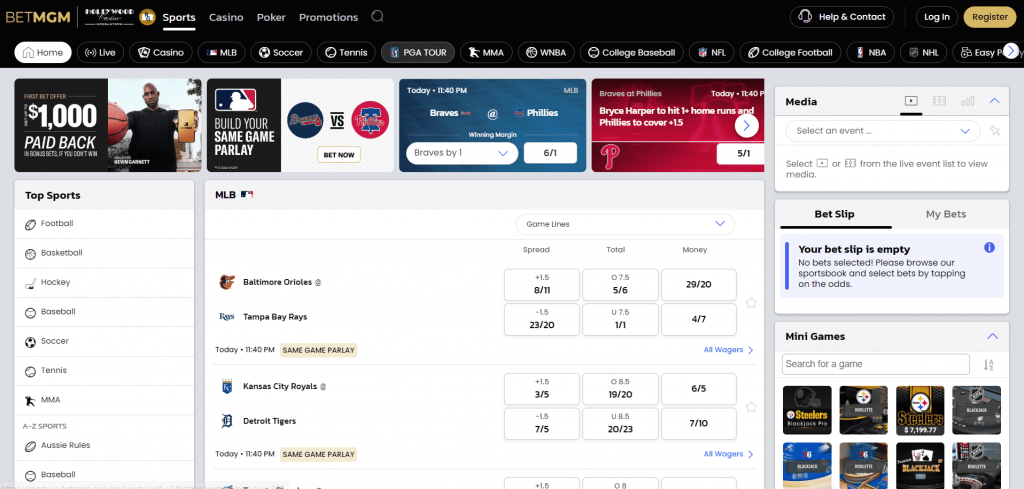Select the College Football chip
The width and height of the screenshot is (1024, 489).
[x=790, y=52]
